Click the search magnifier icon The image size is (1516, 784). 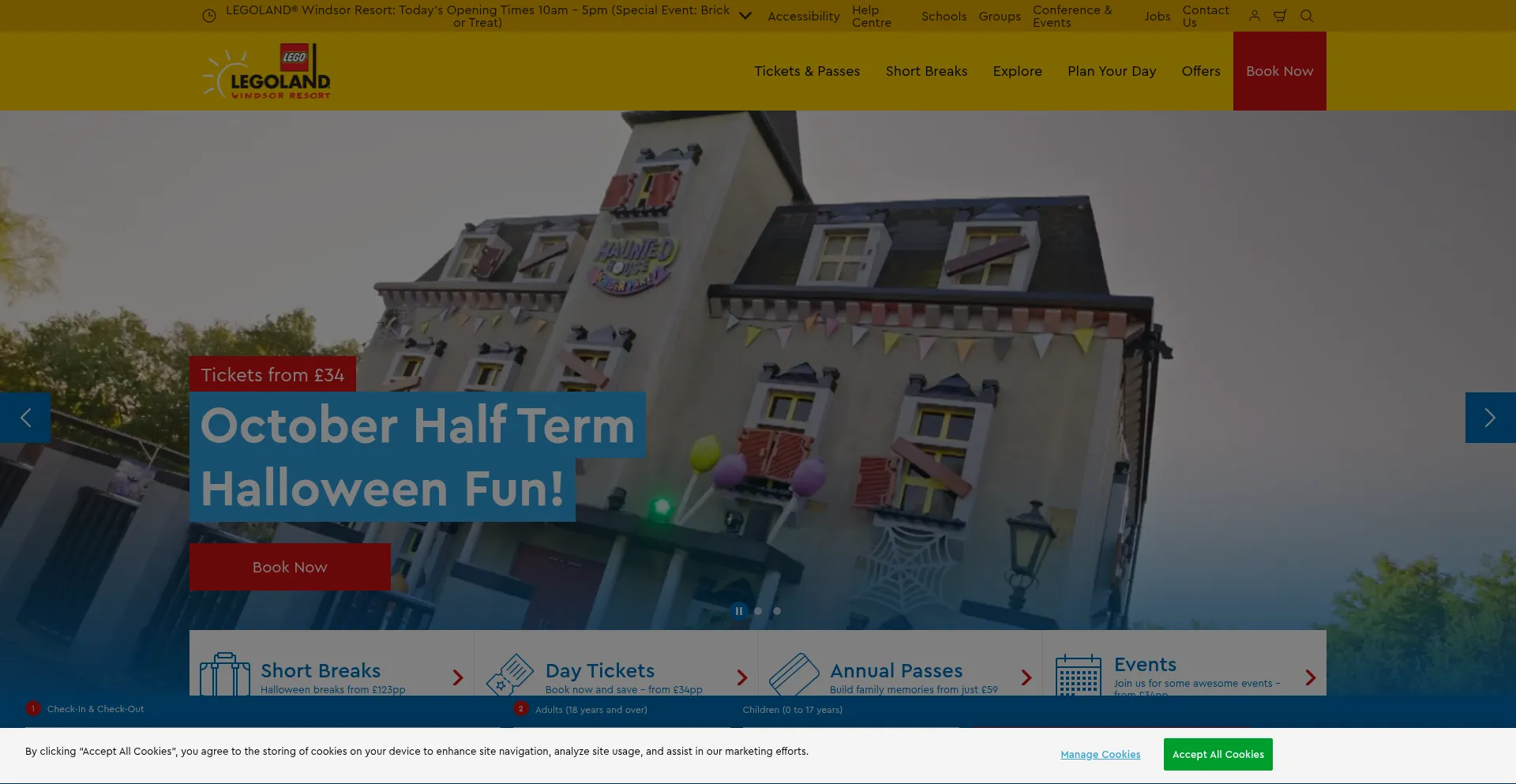point(1307,16)
